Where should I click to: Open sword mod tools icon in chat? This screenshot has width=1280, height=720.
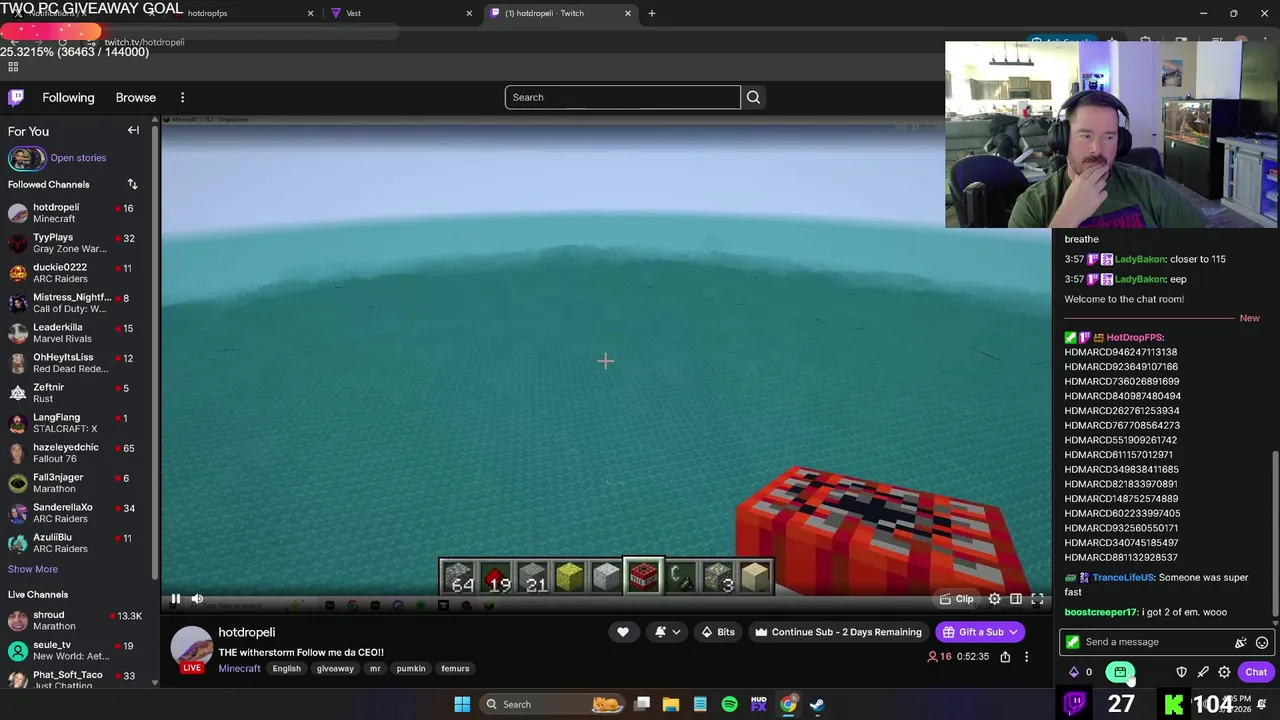pos(1203,672)
